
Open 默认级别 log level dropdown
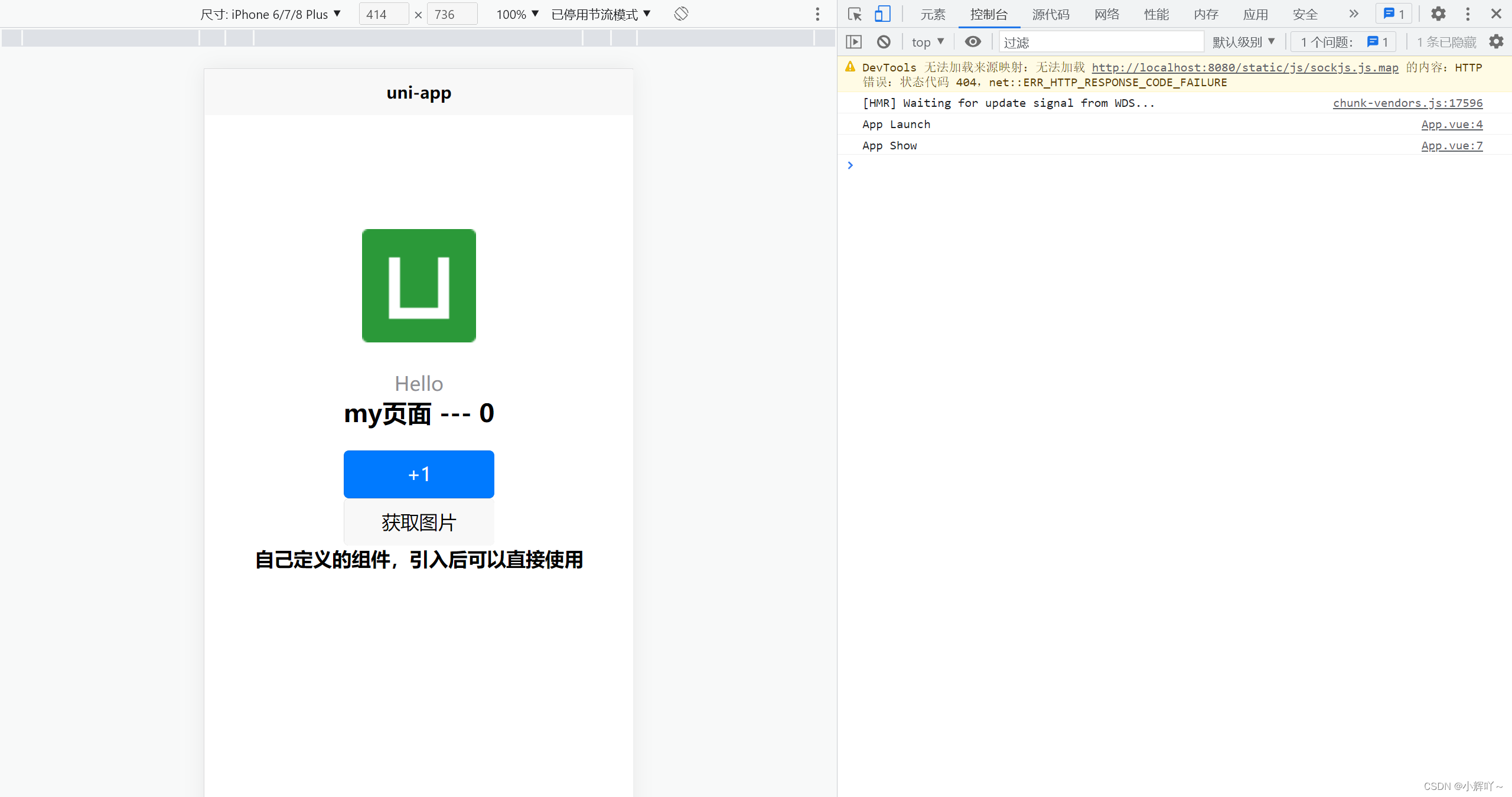coord(1244,42)
